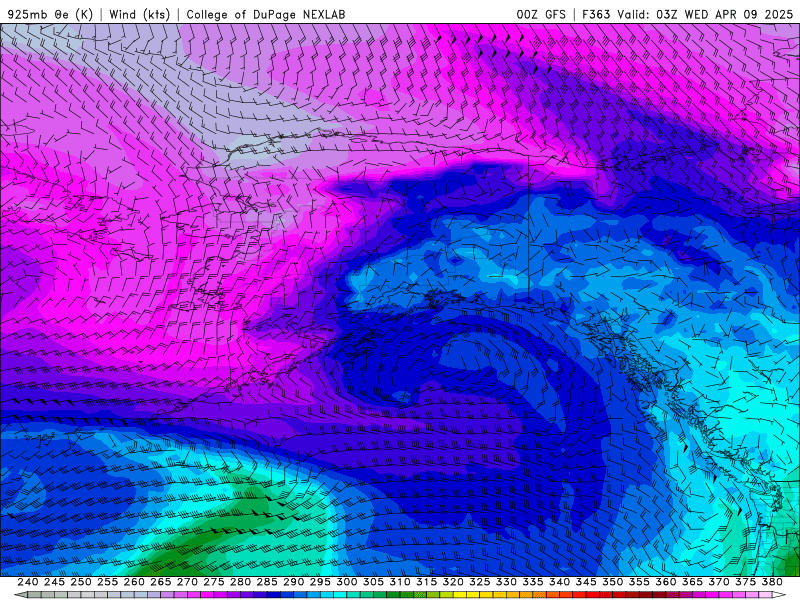This screenshot has height=600, width=800.
Task: Click the 335 value on color scale
Action: [x=533, y=582]
